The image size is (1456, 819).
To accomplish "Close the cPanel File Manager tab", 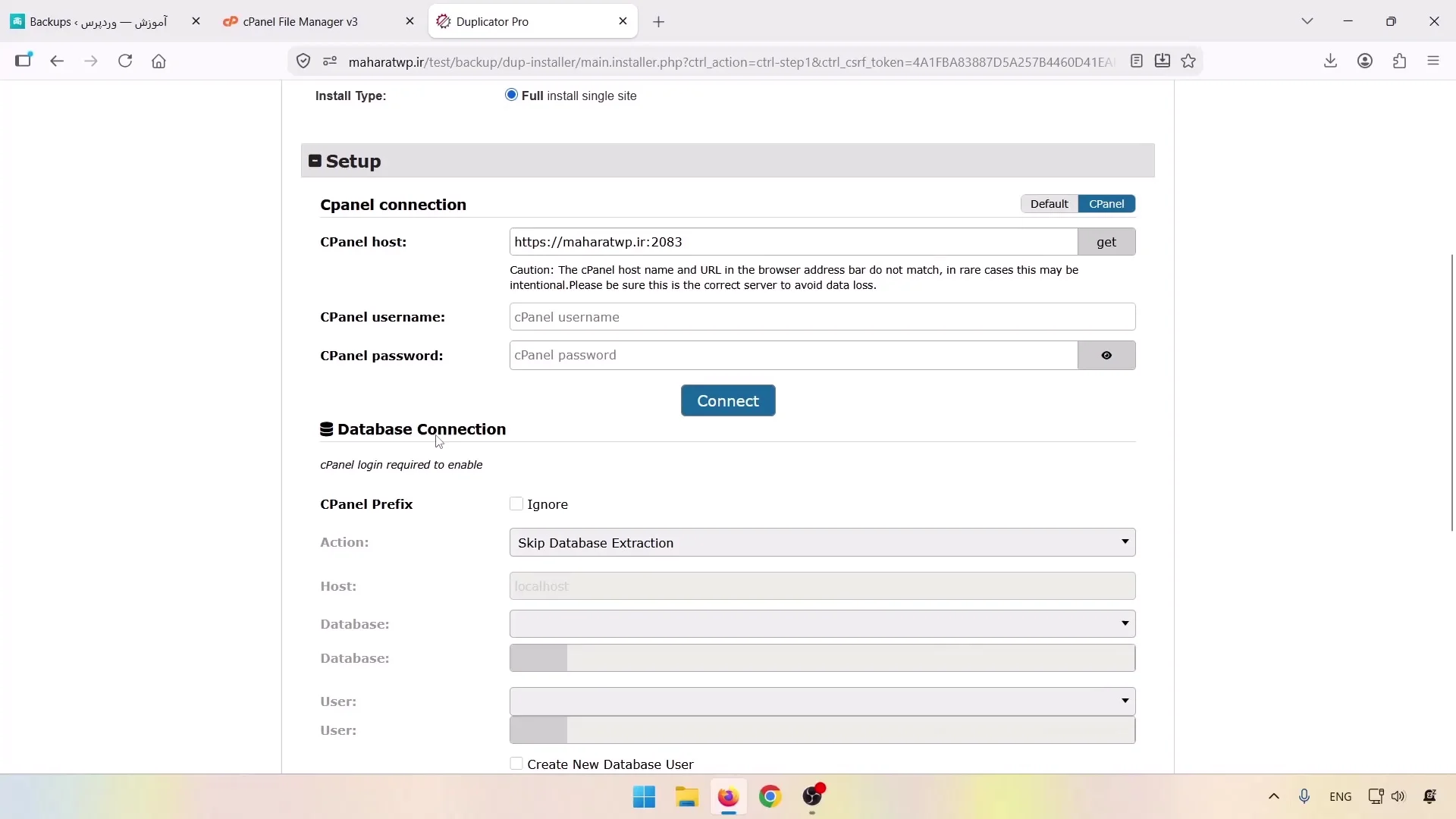I will coord(409,21).
